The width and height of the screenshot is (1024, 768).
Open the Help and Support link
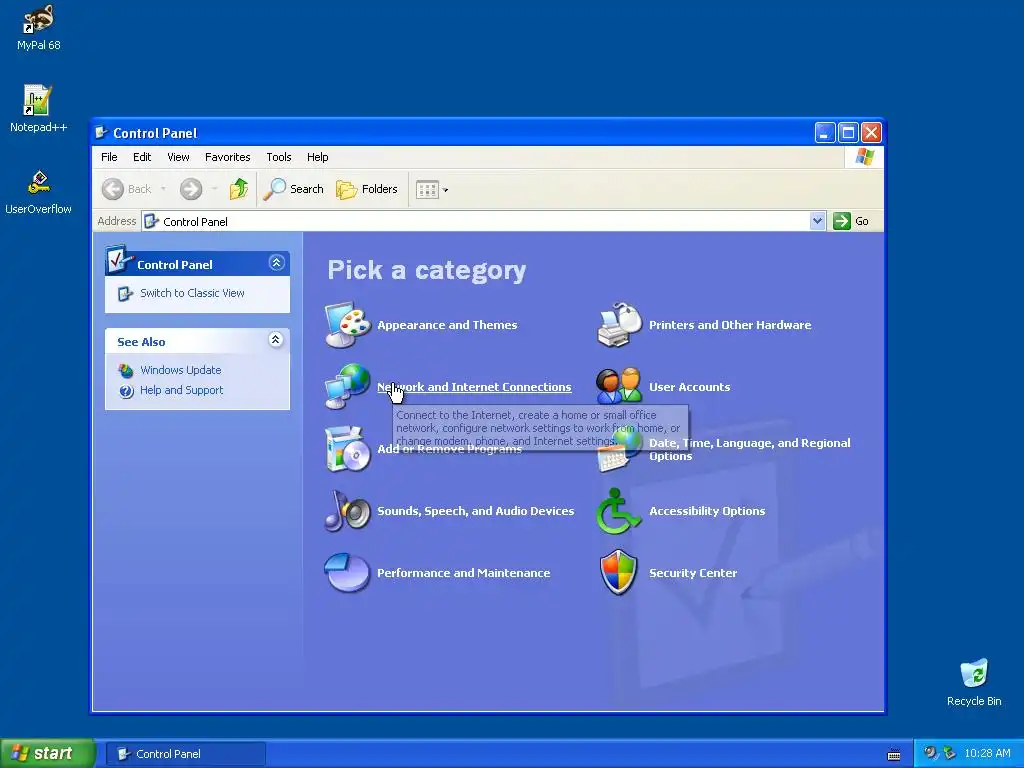[182, 391]
